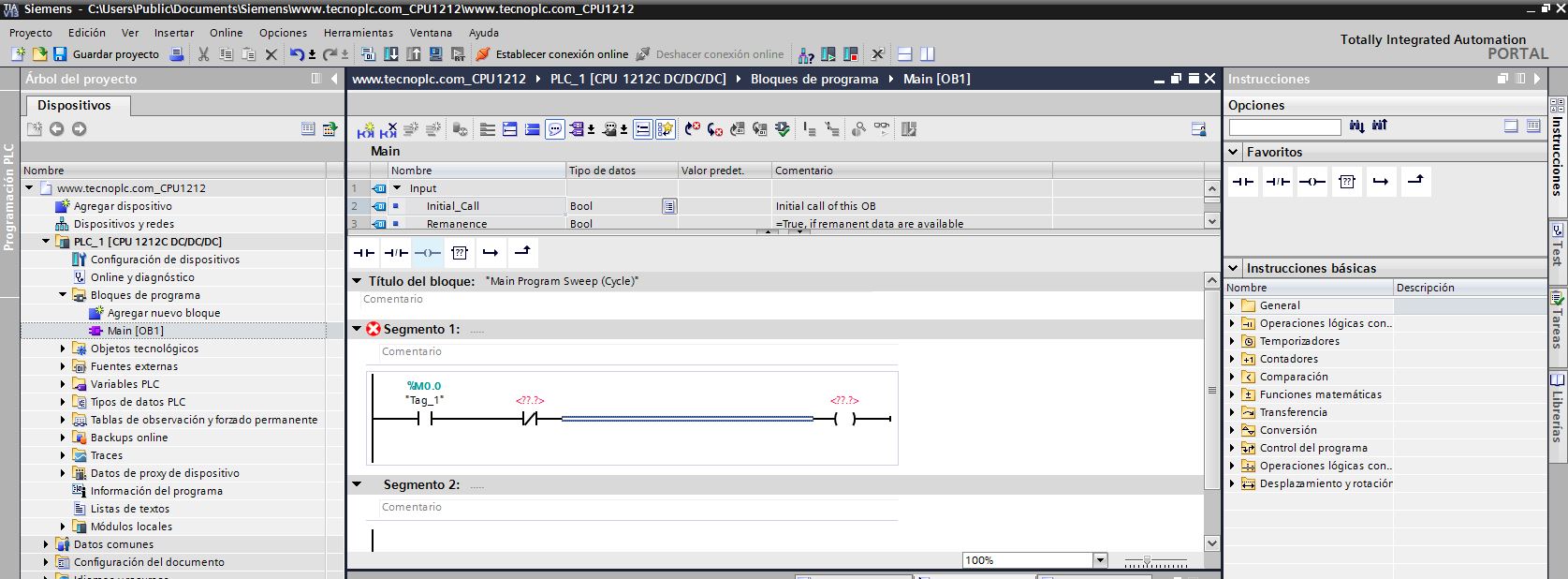The height and width of the screenshot is (579, 1568).
Task: Insert a normally closed contact from editor favorites
Action: (396, 253)
